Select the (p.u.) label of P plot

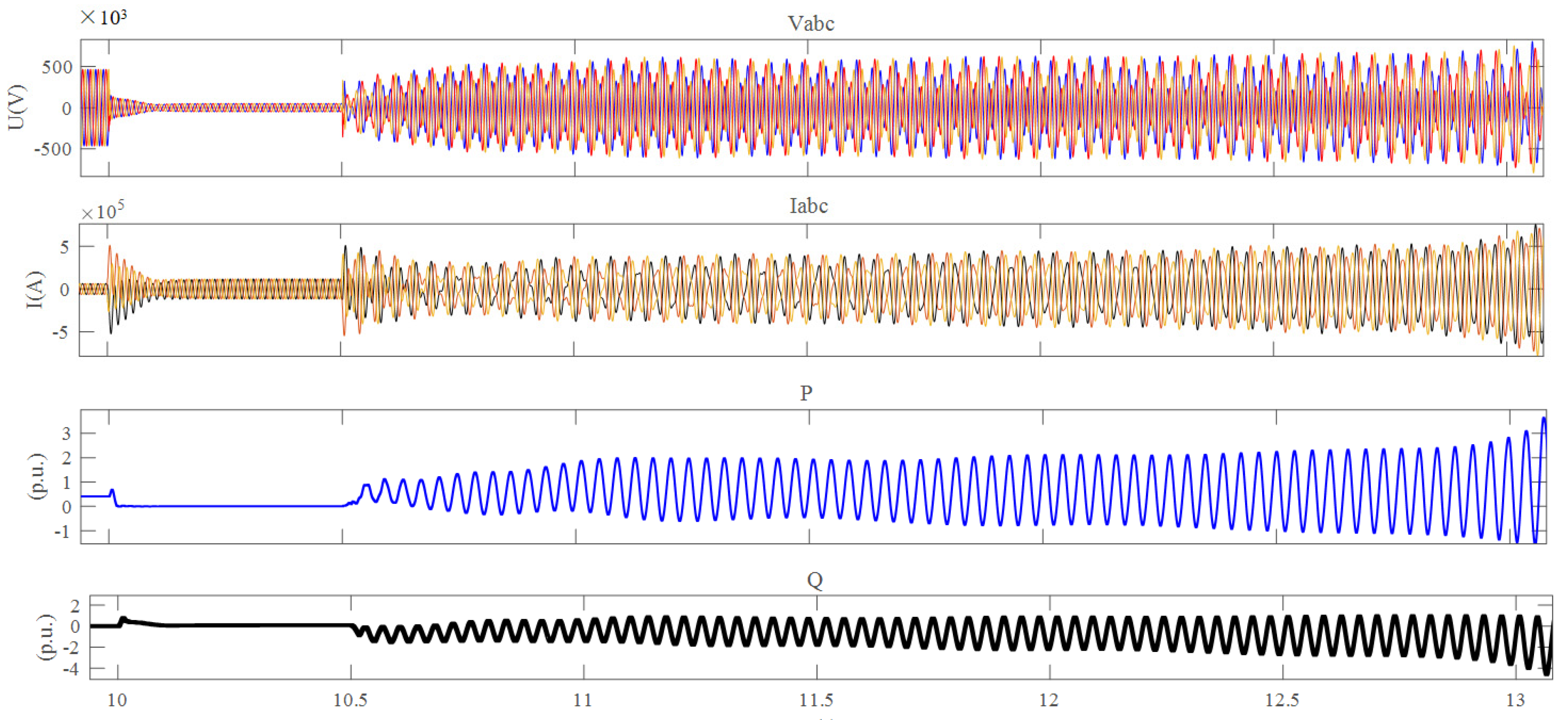38,477
